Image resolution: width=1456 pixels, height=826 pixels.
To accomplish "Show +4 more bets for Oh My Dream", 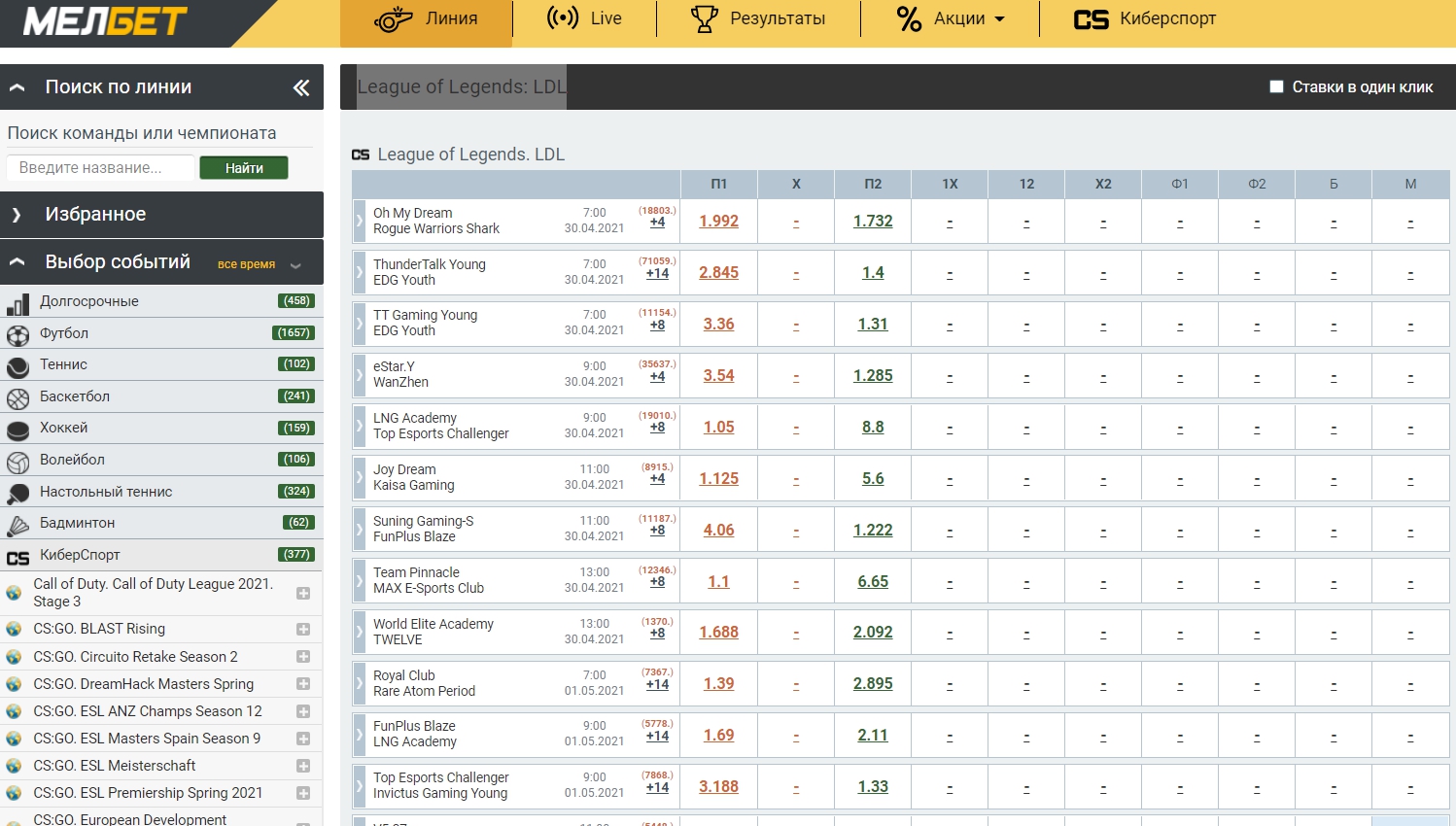I will click(x=658, y=223).
